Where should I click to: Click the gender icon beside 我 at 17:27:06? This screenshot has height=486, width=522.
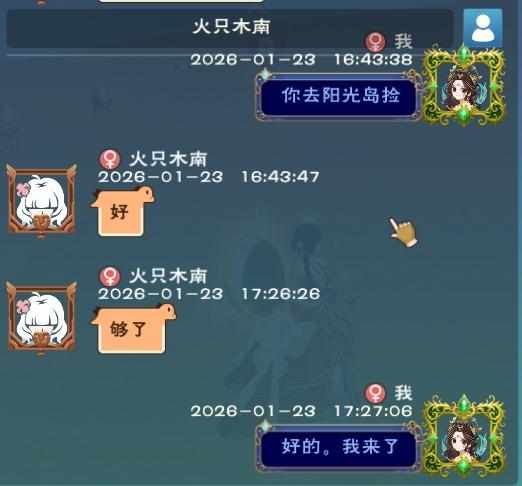pos(375,393)
